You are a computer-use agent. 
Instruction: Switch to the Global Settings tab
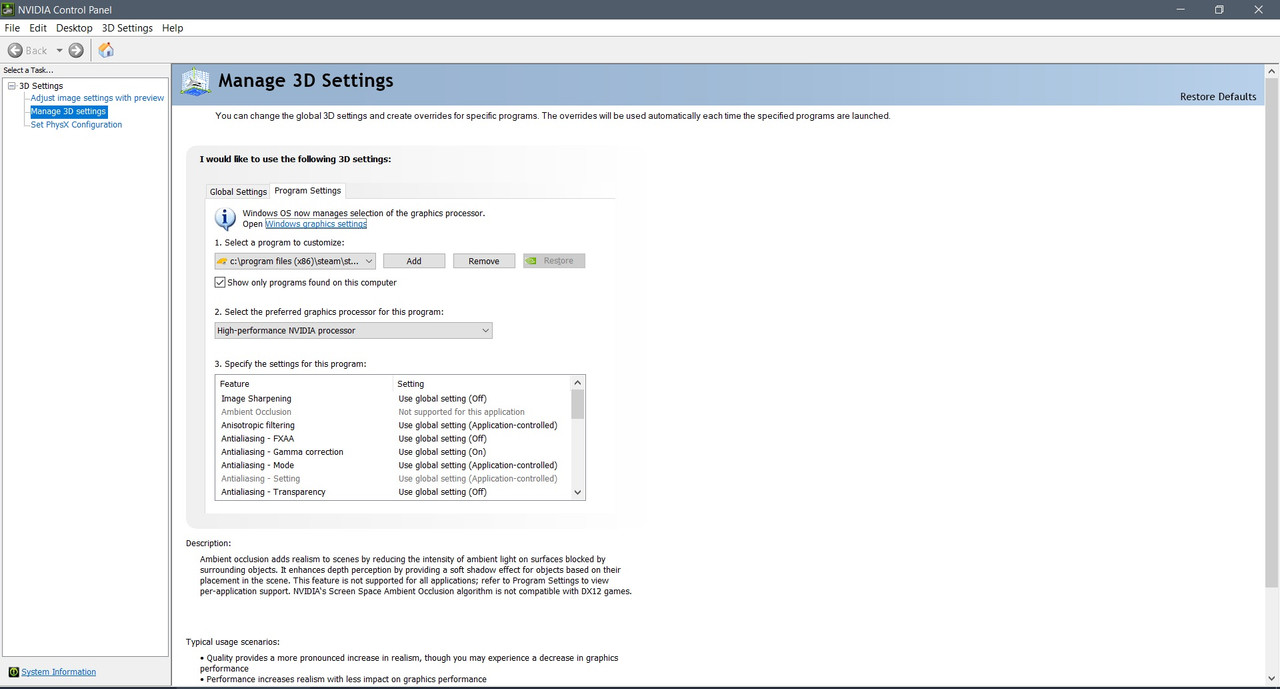238,192
